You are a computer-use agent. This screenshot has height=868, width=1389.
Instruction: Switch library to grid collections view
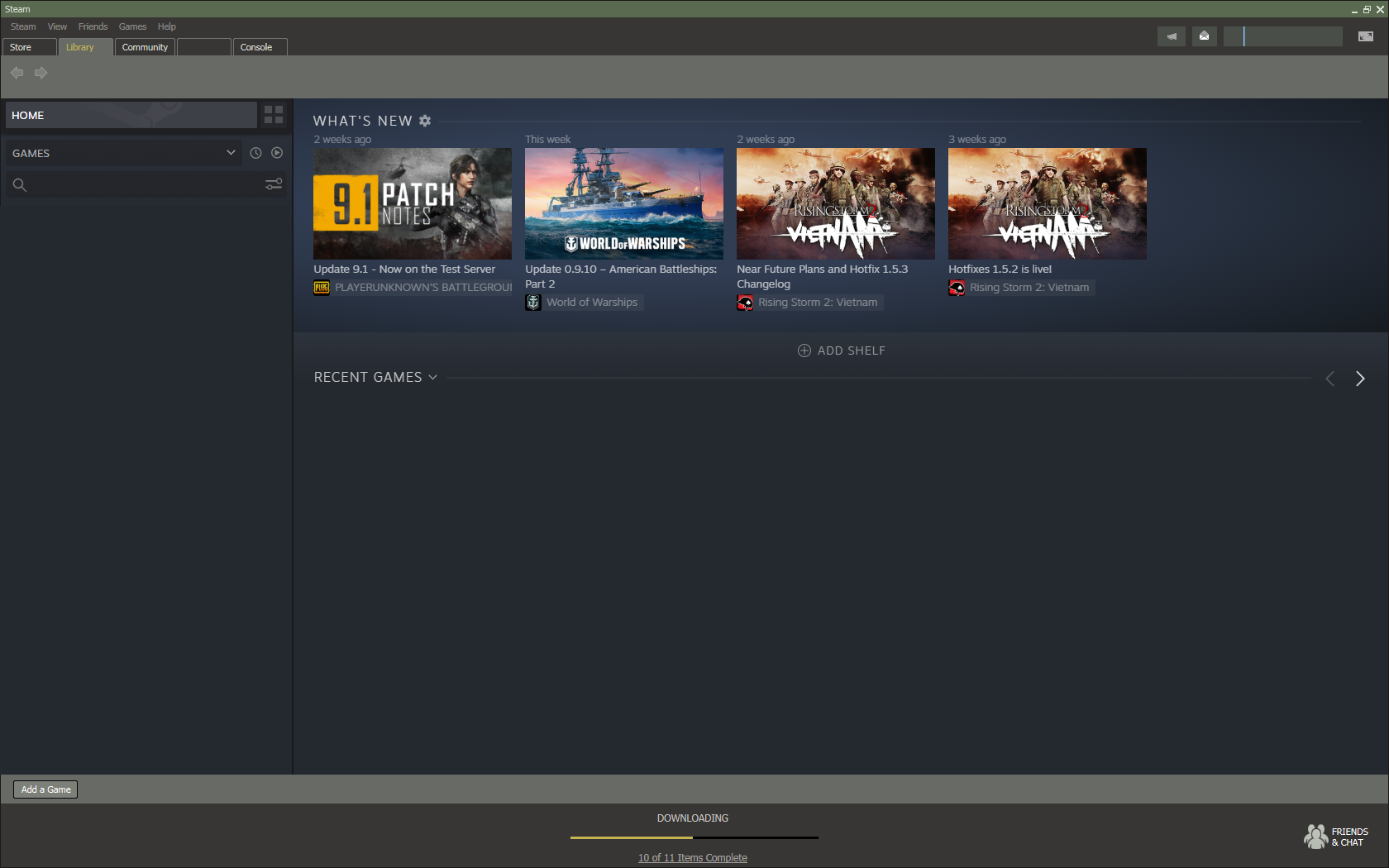(x=274, y=115)
